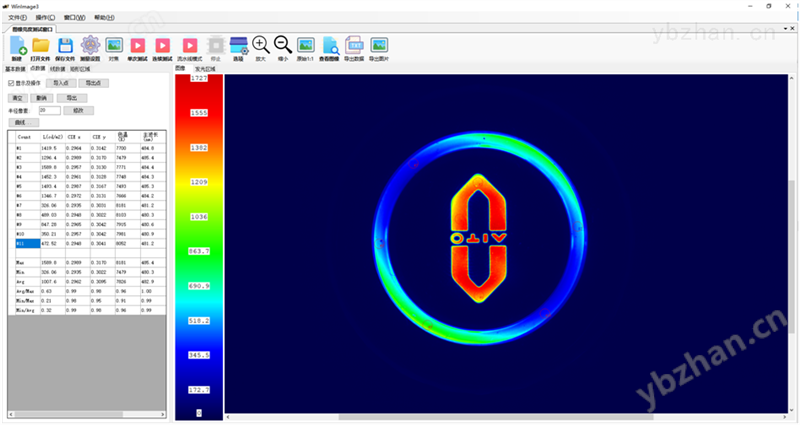Image resolution: width=800 pixels, height=425 pixels.
Task: Click the Delete (删除) button
Action: (x=41, y=98)
